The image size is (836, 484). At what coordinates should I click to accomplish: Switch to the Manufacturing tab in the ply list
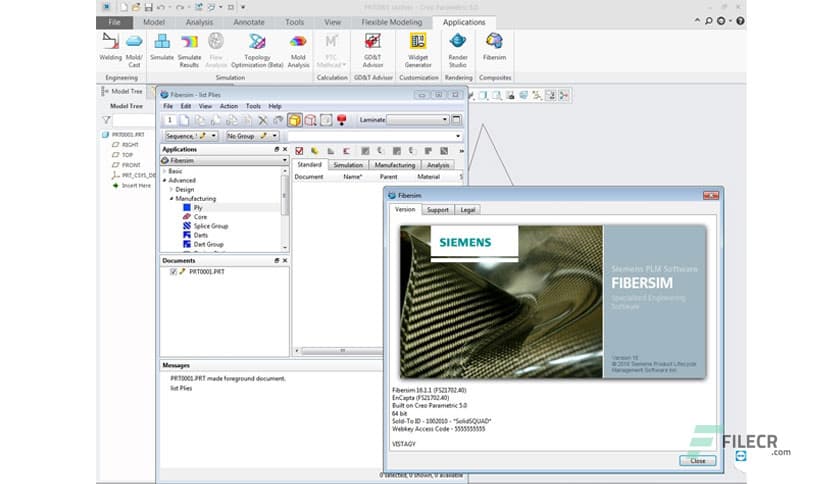tap(395, 165)
